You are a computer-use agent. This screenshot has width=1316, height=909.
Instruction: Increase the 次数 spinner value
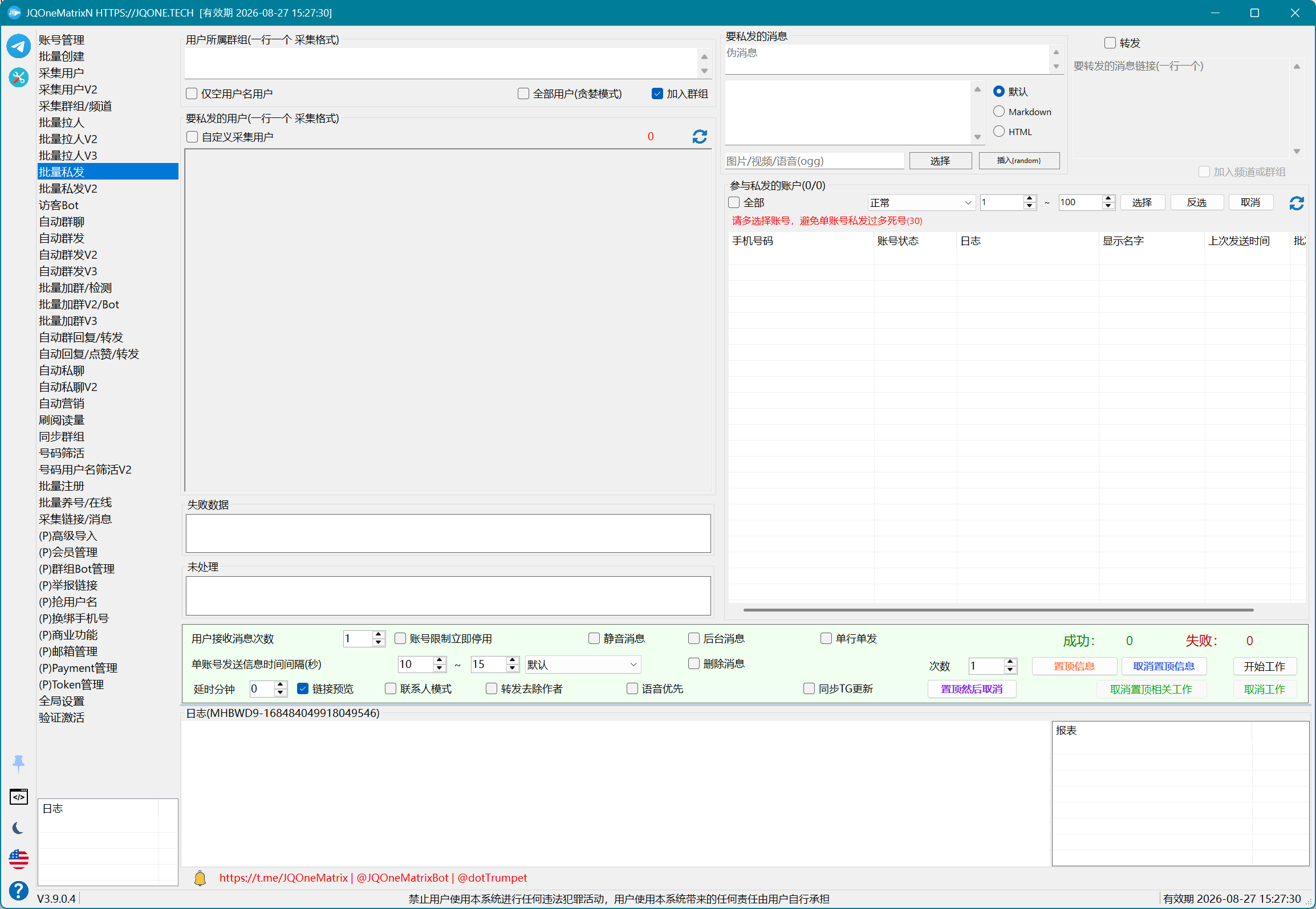pyautogui.click(x=1010, y=662)
